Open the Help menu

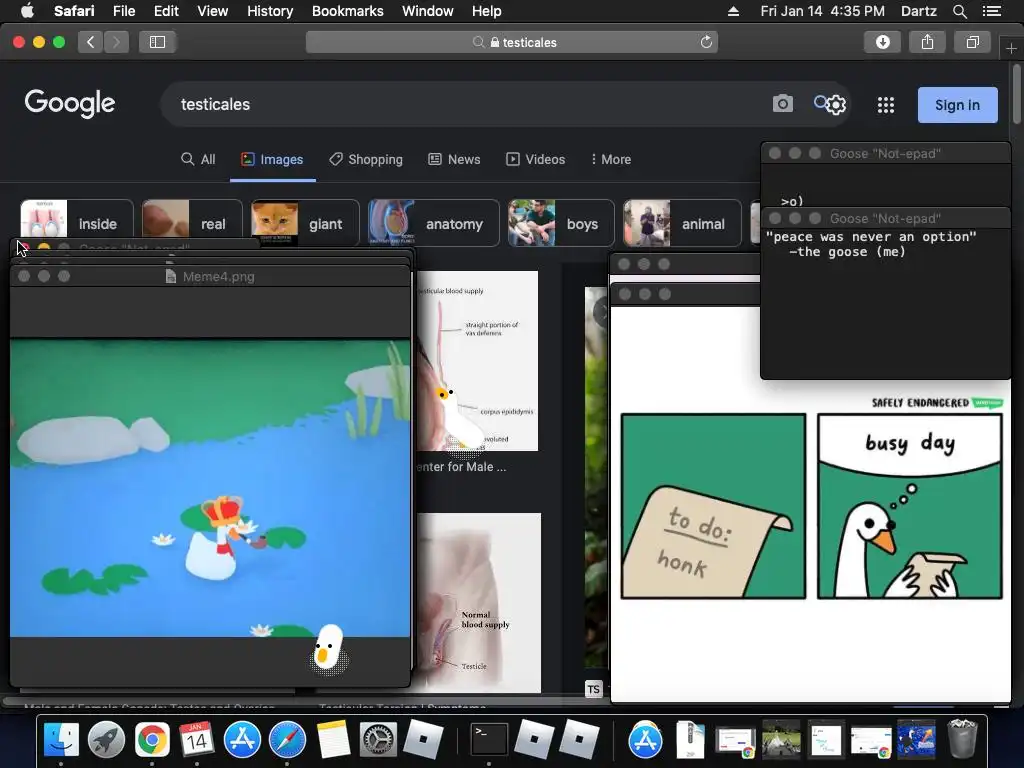click(487, 11)
